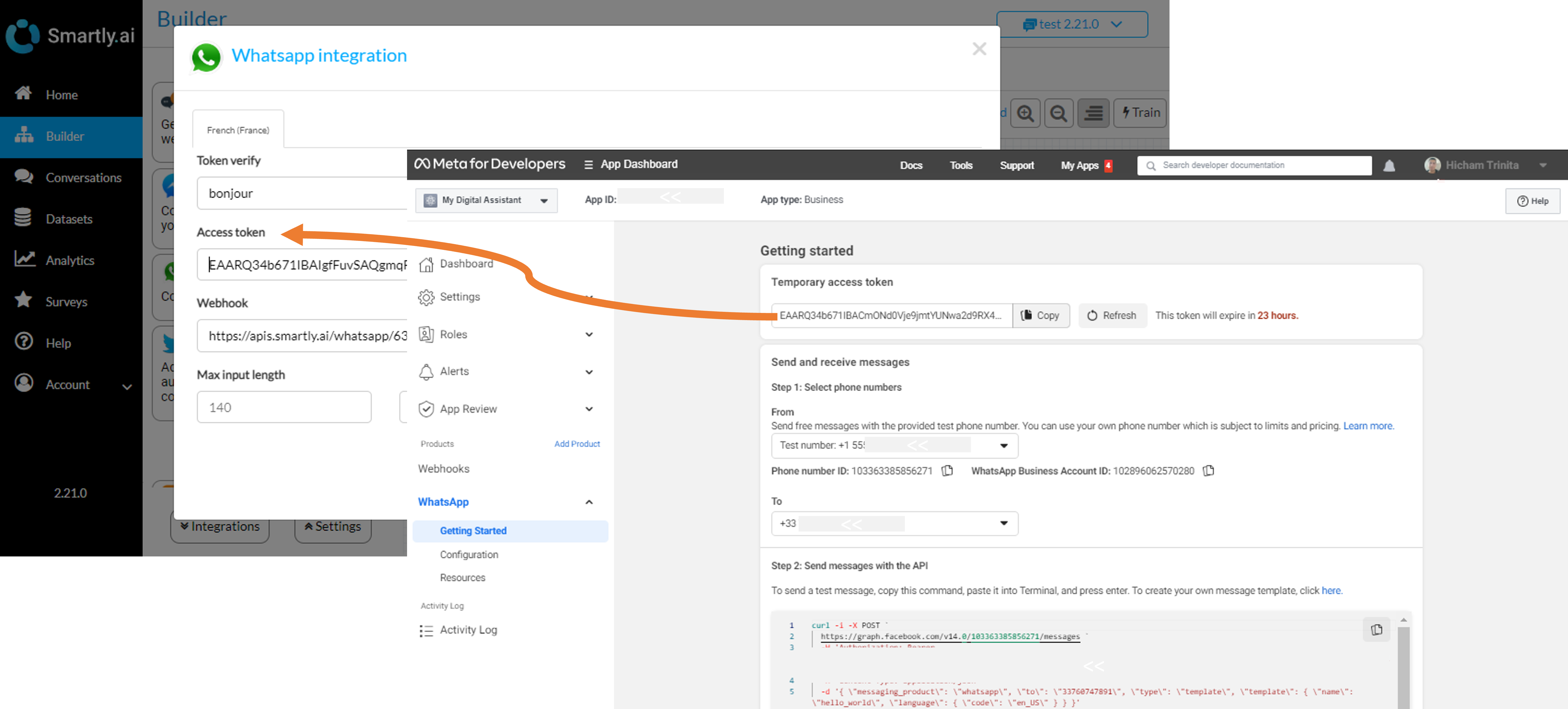Click the zoom out magnifier icon

(x=1058, y=113)
